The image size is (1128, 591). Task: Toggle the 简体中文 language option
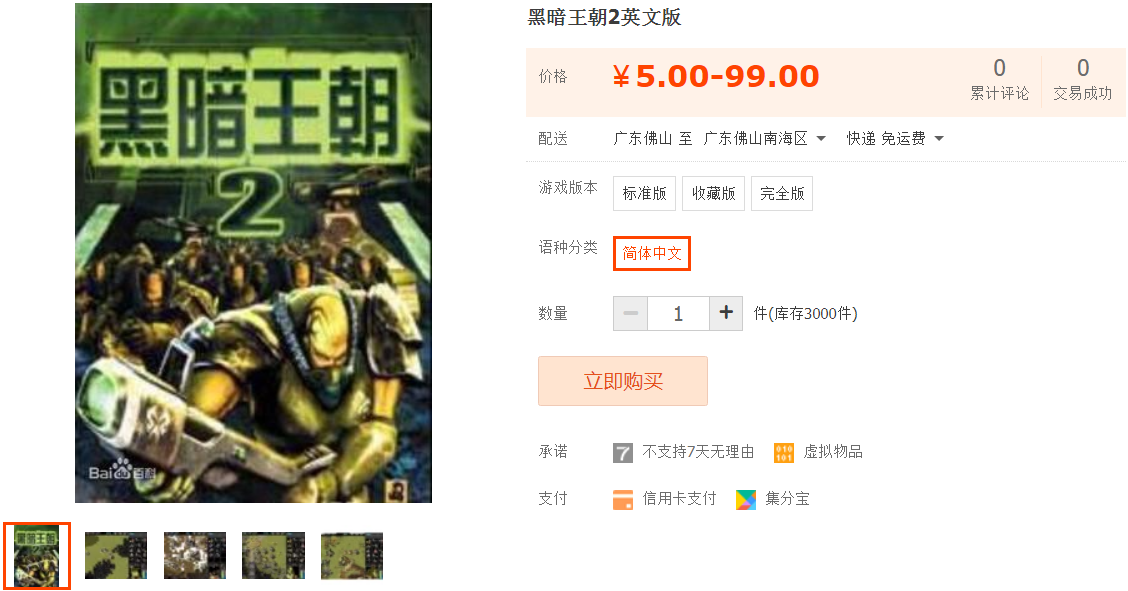pos(652,253)
